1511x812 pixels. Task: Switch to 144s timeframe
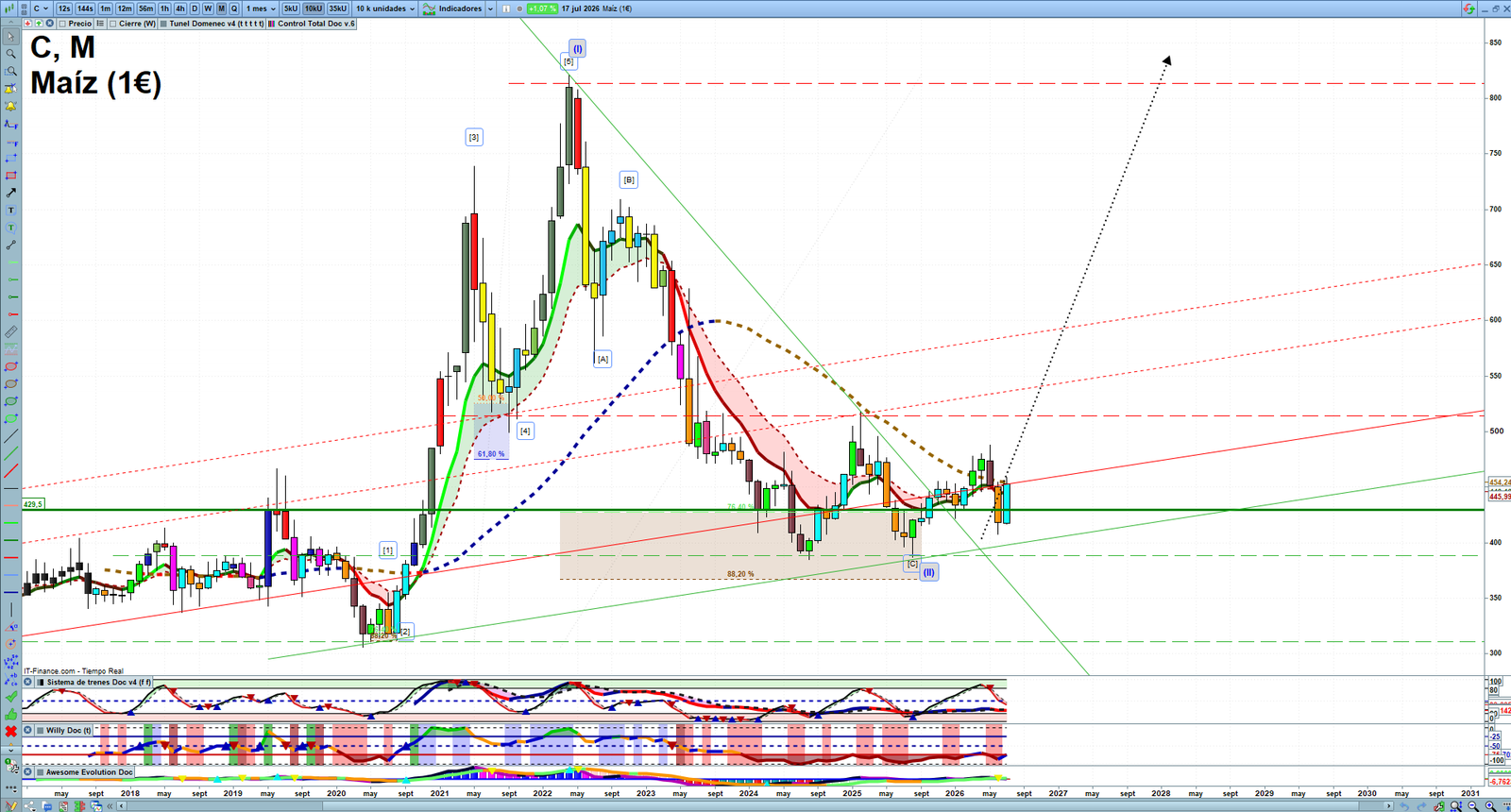pyautogui.click(x=85, y=8)
